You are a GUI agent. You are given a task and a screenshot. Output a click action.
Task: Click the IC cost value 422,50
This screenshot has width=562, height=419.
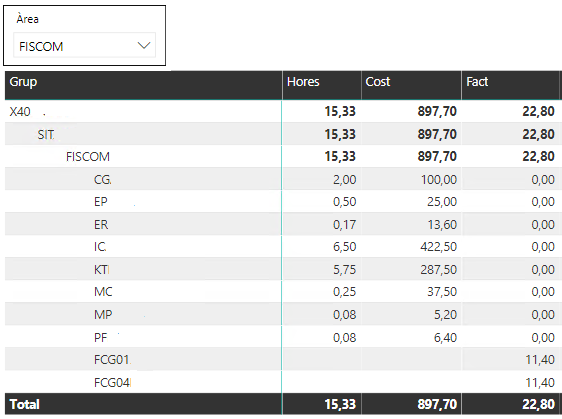click(x=439, y=247)
